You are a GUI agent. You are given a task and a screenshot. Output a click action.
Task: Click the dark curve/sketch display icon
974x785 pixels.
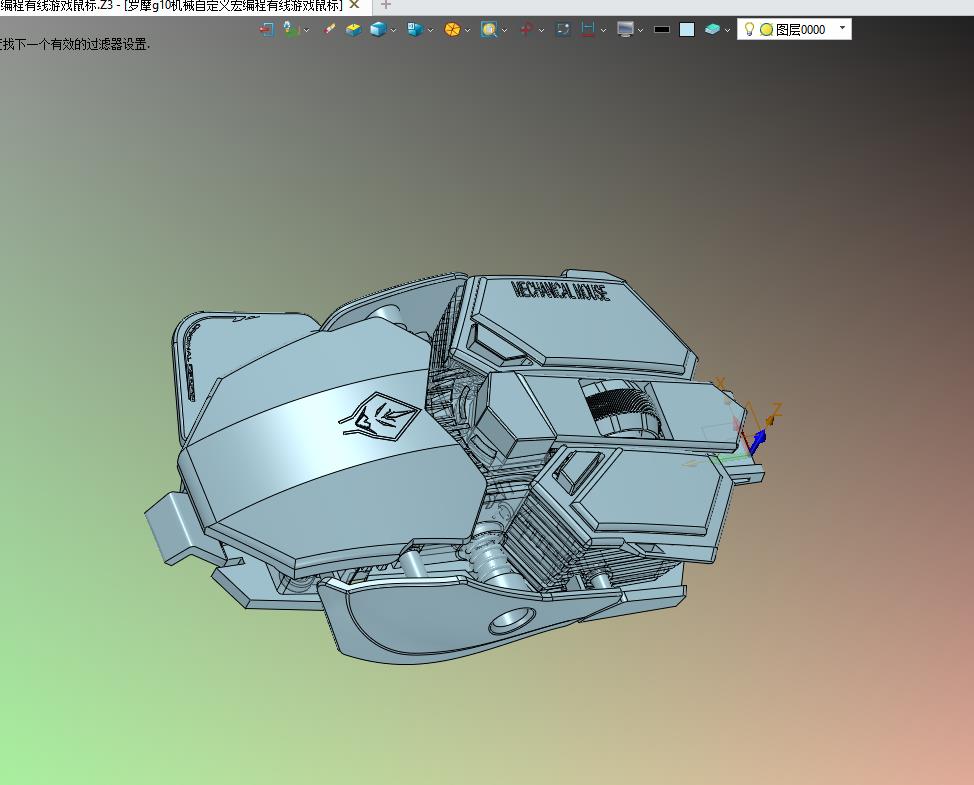(563, 29)
